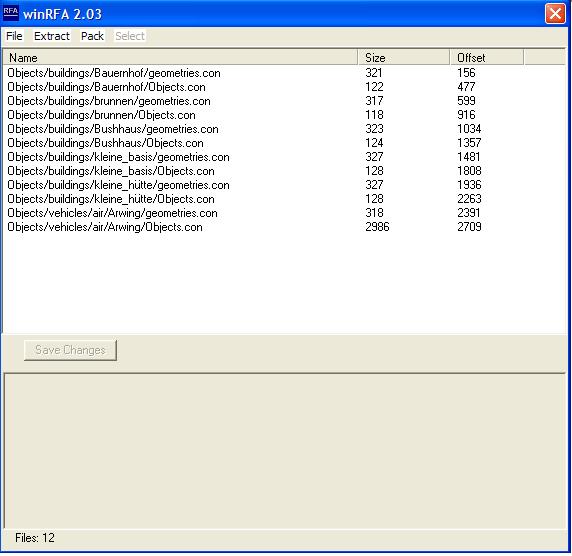Image resolution: width=572 pixels, height=556 pixels.
Task: Sort the list by Name column header
Action: pos(180,57)
